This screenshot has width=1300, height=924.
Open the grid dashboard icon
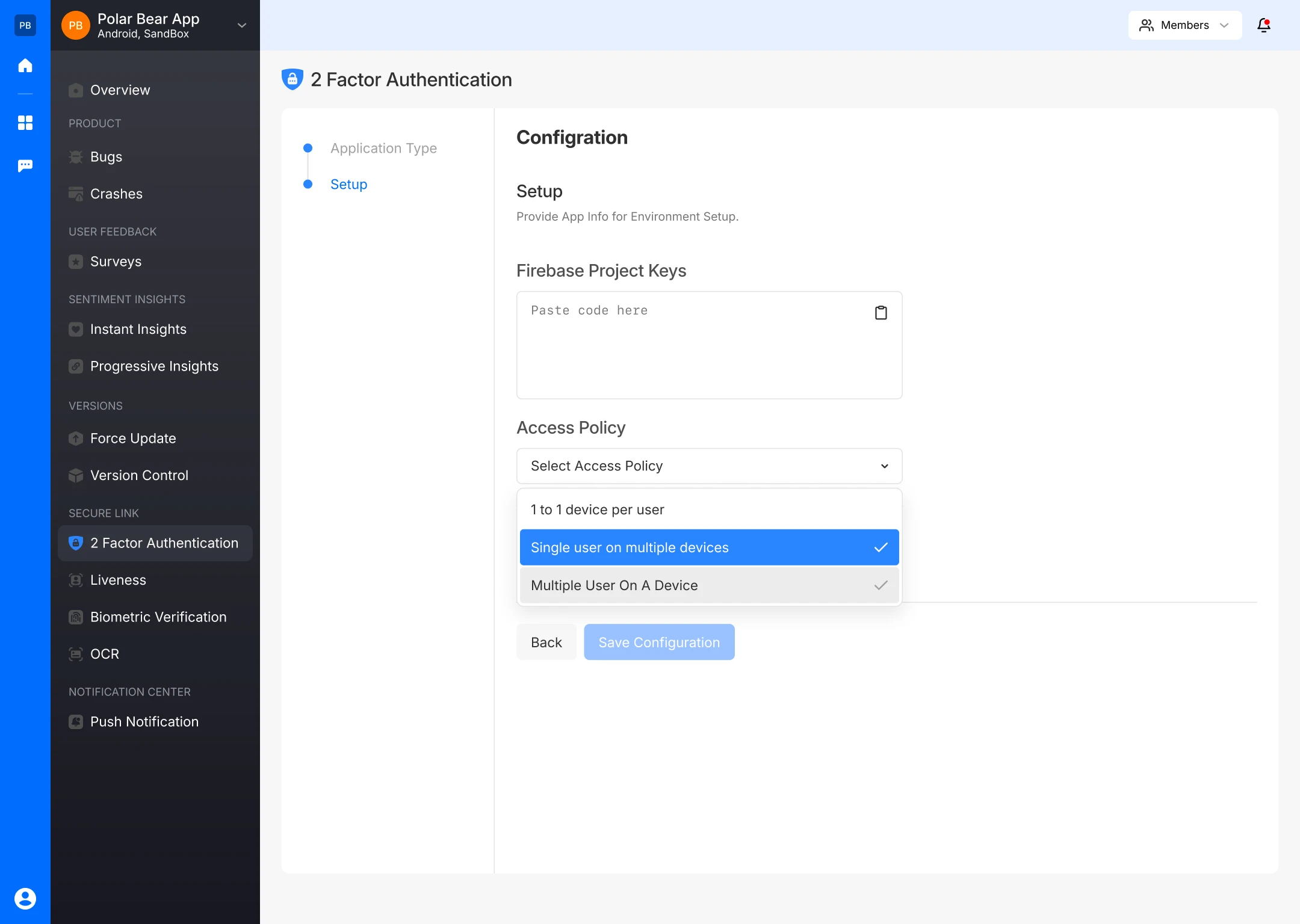[25, 123]
